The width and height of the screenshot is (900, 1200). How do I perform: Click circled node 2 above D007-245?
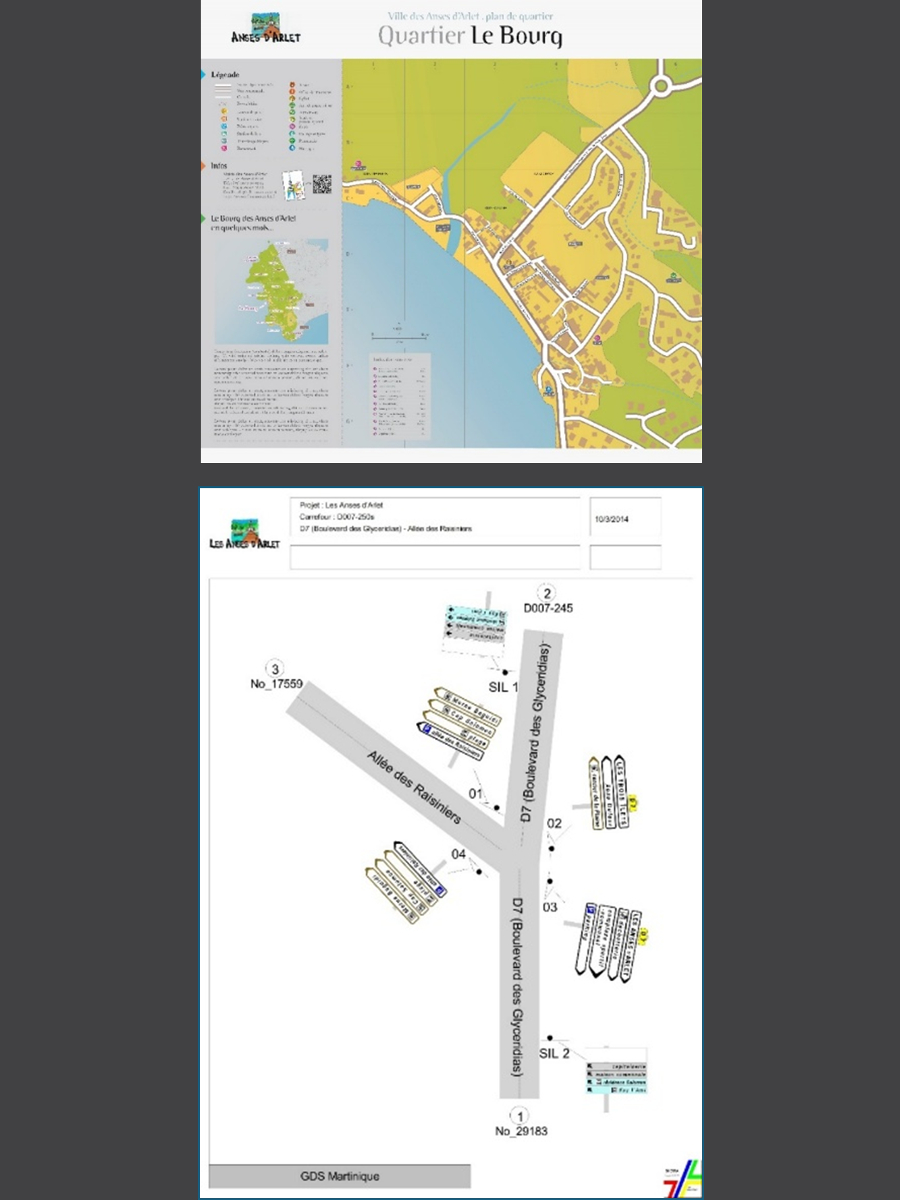(546, 591)
